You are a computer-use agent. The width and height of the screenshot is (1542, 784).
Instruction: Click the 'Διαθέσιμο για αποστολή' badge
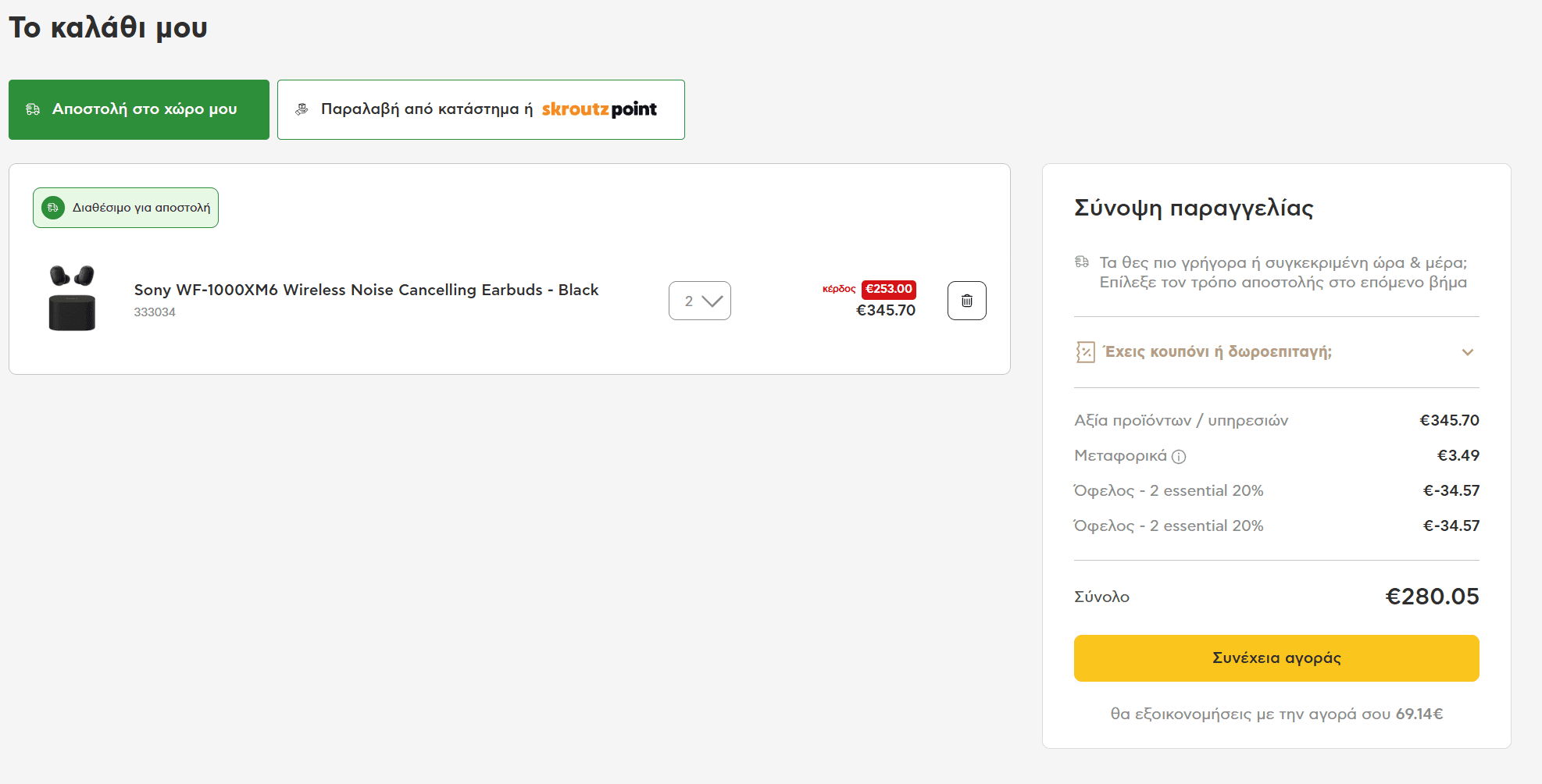[126, 208]
